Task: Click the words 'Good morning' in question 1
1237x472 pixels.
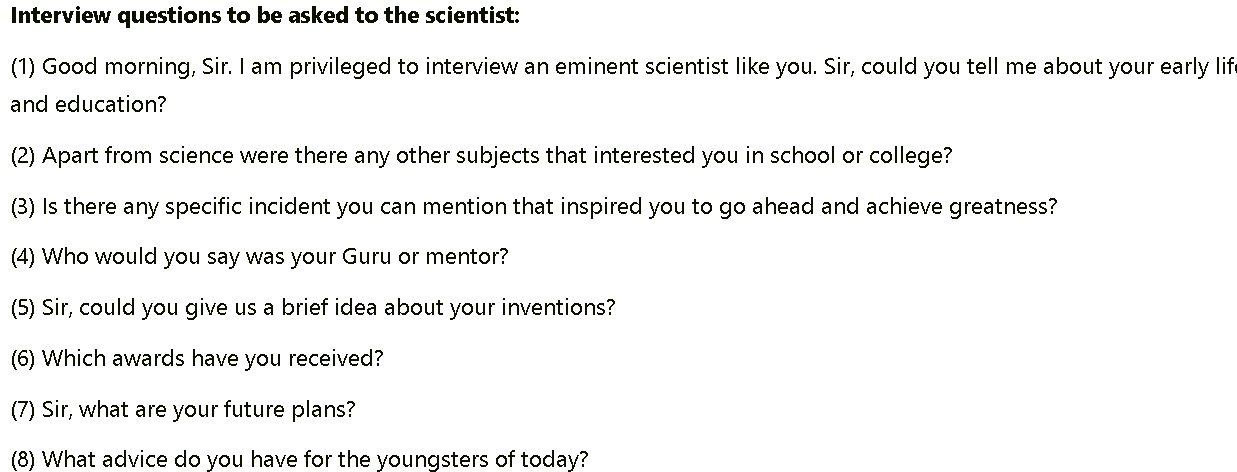Action: point(111,67)
